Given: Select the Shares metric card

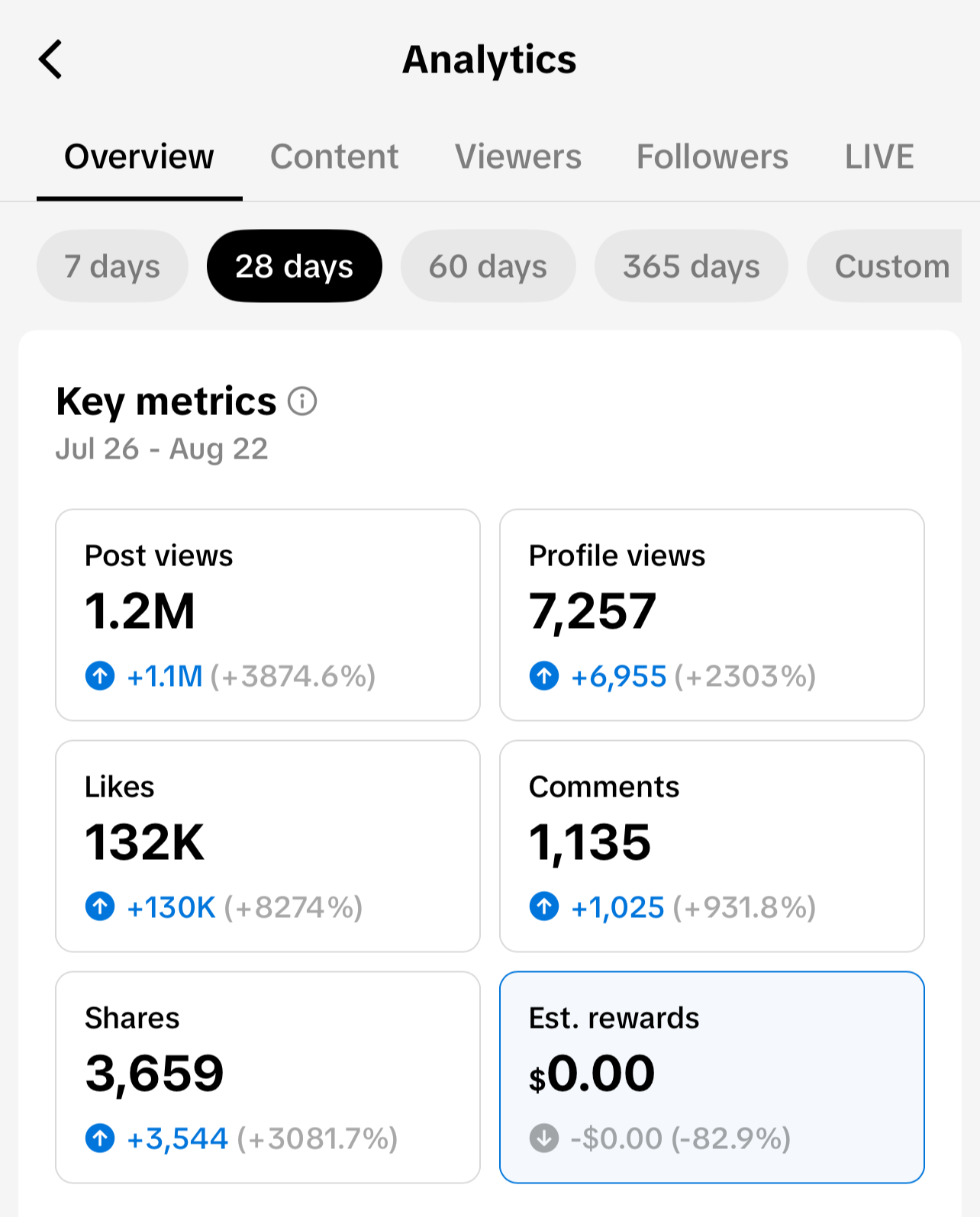Looking at the screenshot, I should pyautogui.click(x=268, y=1077).
